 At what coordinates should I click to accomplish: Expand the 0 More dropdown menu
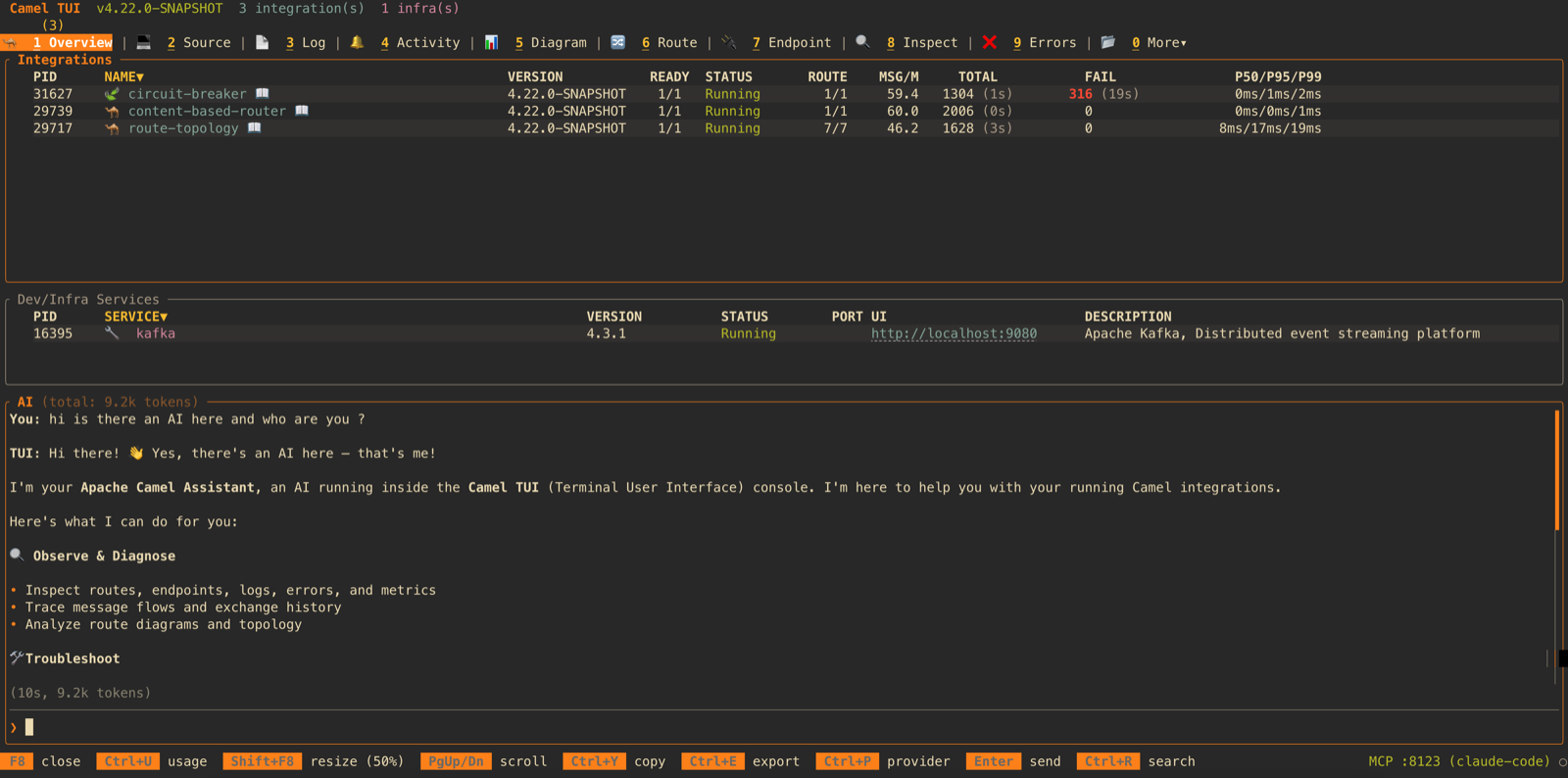(1159, 43)
